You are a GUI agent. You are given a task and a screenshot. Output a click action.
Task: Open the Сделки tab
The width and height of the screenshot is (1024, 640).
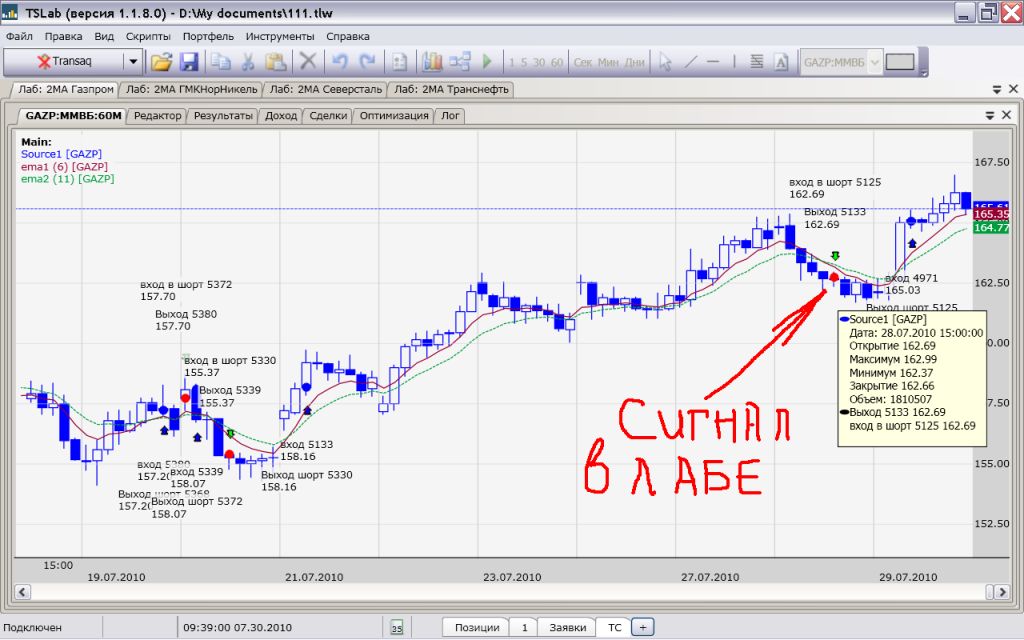click(x=328, y=116)
